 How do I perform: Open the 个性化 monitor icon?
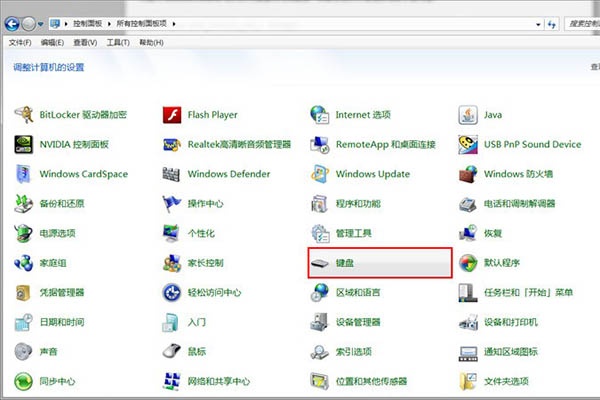(x=171, y=233)
